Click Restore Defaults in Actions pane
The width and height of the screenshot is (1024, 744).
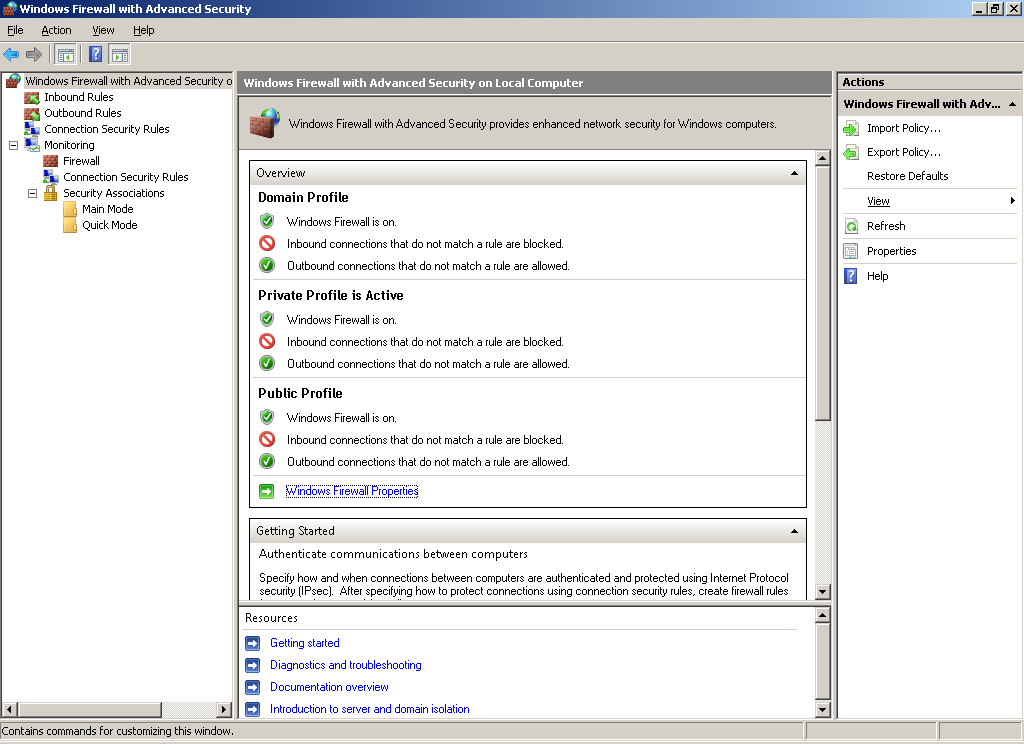click(x=908, y=176)
